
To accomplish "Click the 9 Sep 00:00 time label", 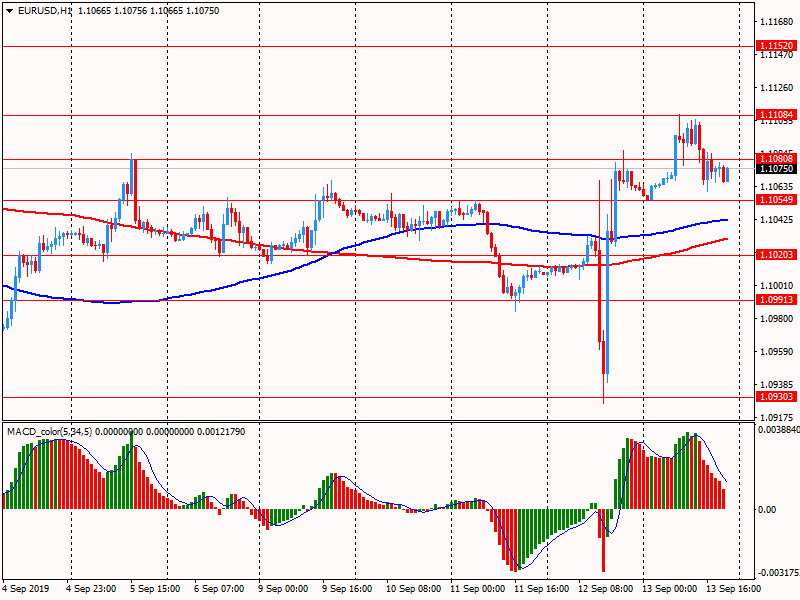I will [x=283, y=589].
